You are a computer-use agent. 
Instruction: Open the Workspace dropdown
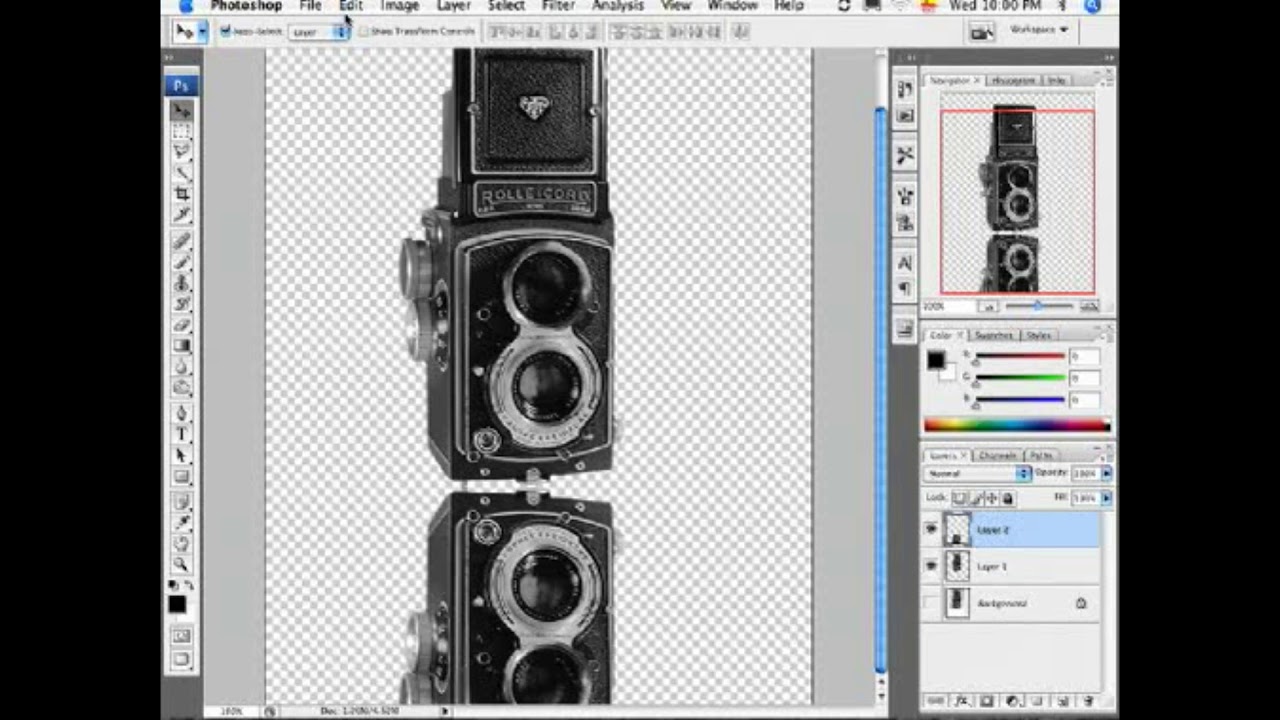tap(1040, 30)
